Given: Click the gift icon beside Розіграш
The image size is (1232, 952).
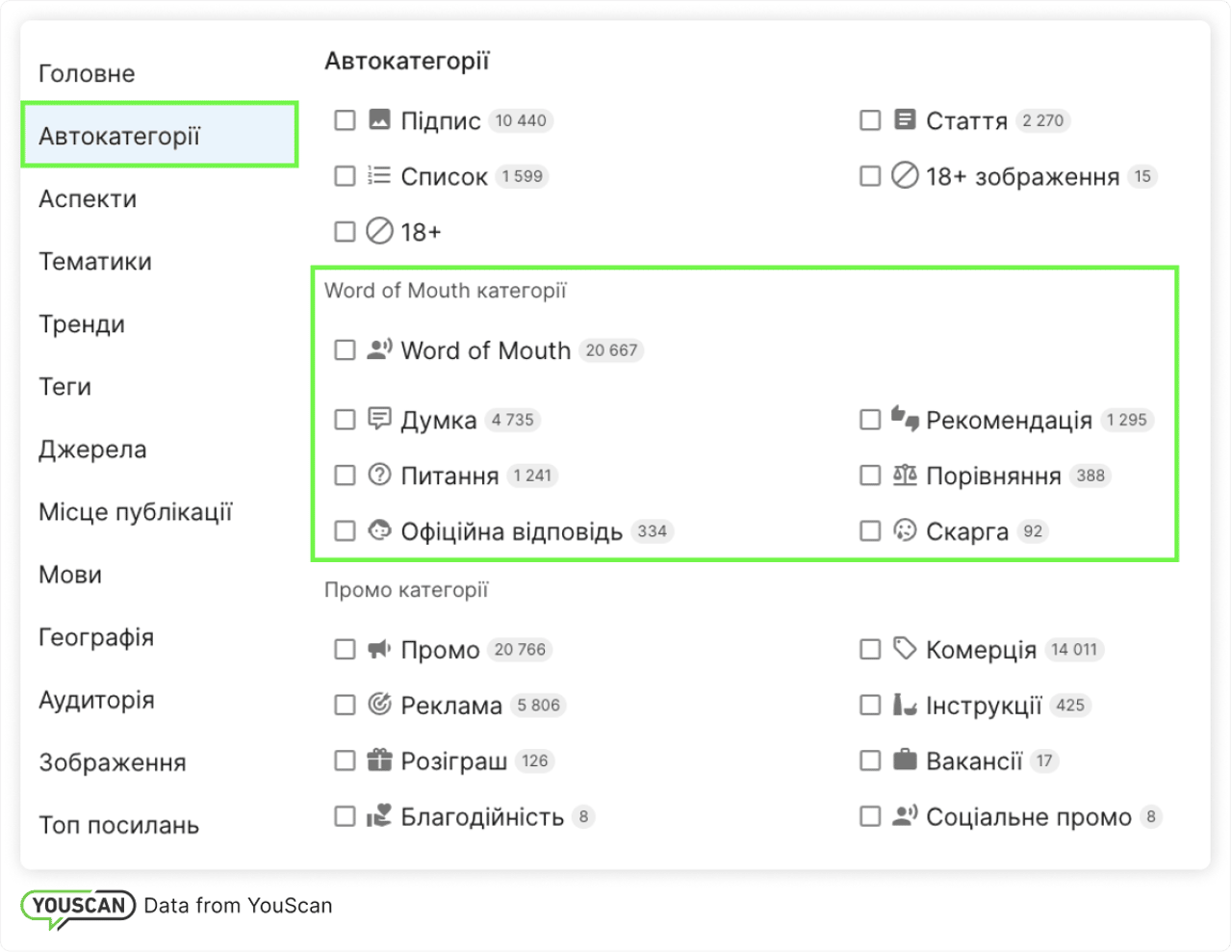Looking at the screenshot, I should pyautogui.click(x=379, y=760).
